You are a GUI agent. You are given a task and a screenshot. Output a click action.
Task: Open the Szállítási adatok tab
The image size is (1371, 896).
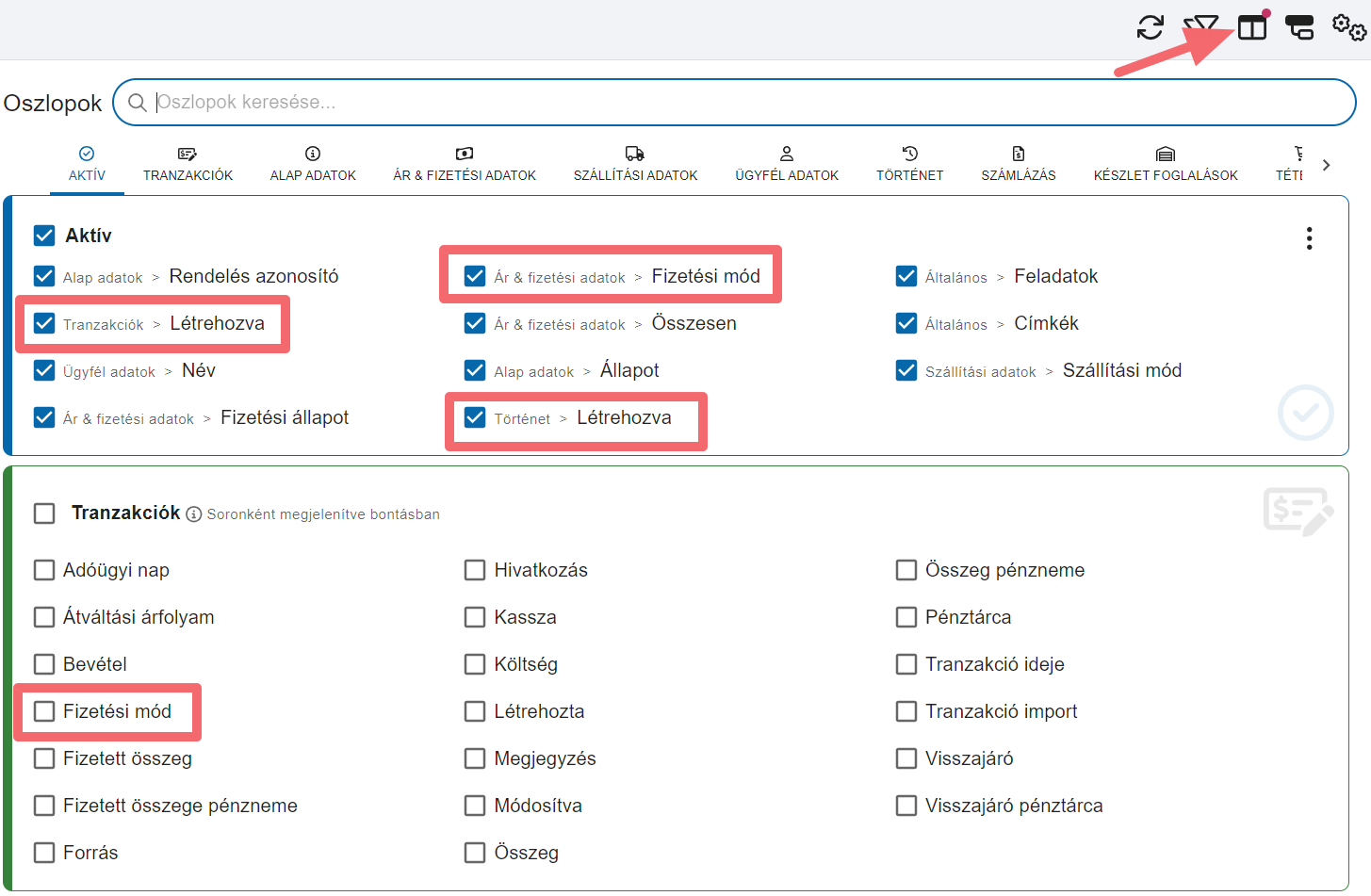pos(635,164)
